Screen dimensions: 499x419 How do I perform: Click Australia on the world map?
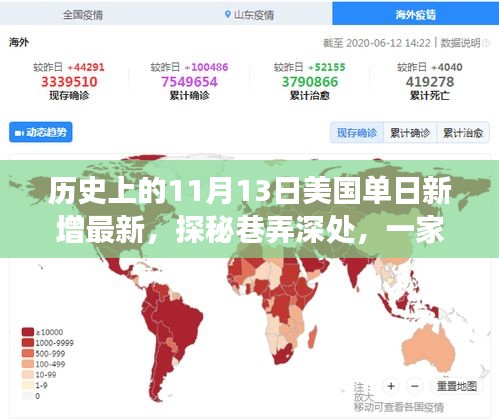pyautogui.click(x=429, y=347)
